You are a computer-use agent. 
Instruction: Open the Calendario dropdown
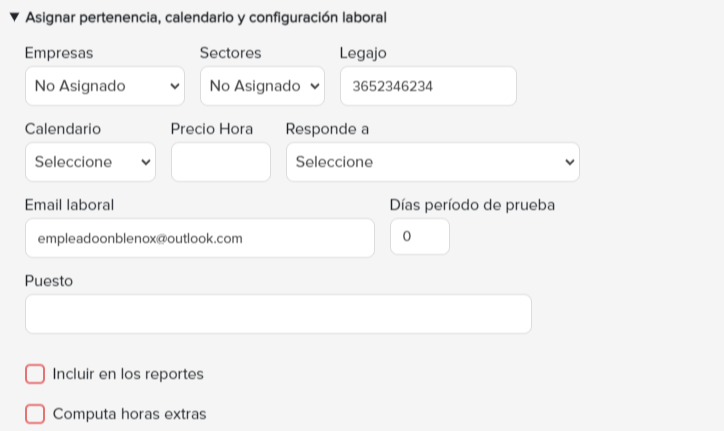point(90,162)
